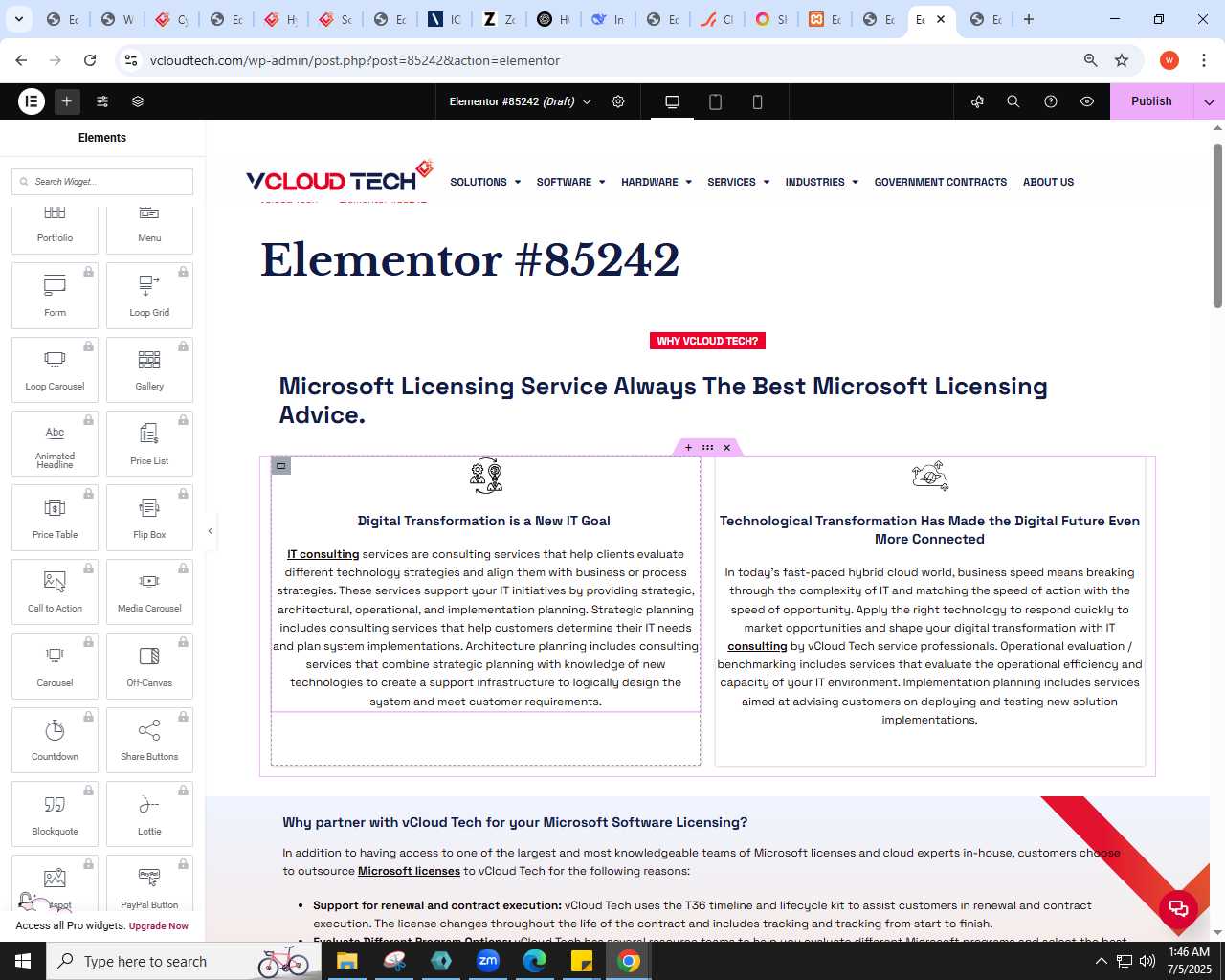This screenshot has width=1225, height=980.
Task: Click the Publish button
Action: [x=1151, y=101]
